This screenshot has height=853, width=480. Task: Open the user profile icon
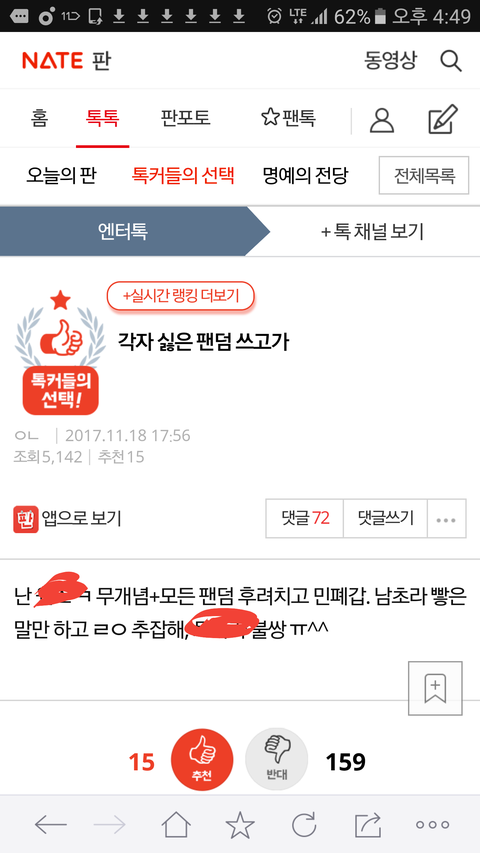[x=381, y=120]
